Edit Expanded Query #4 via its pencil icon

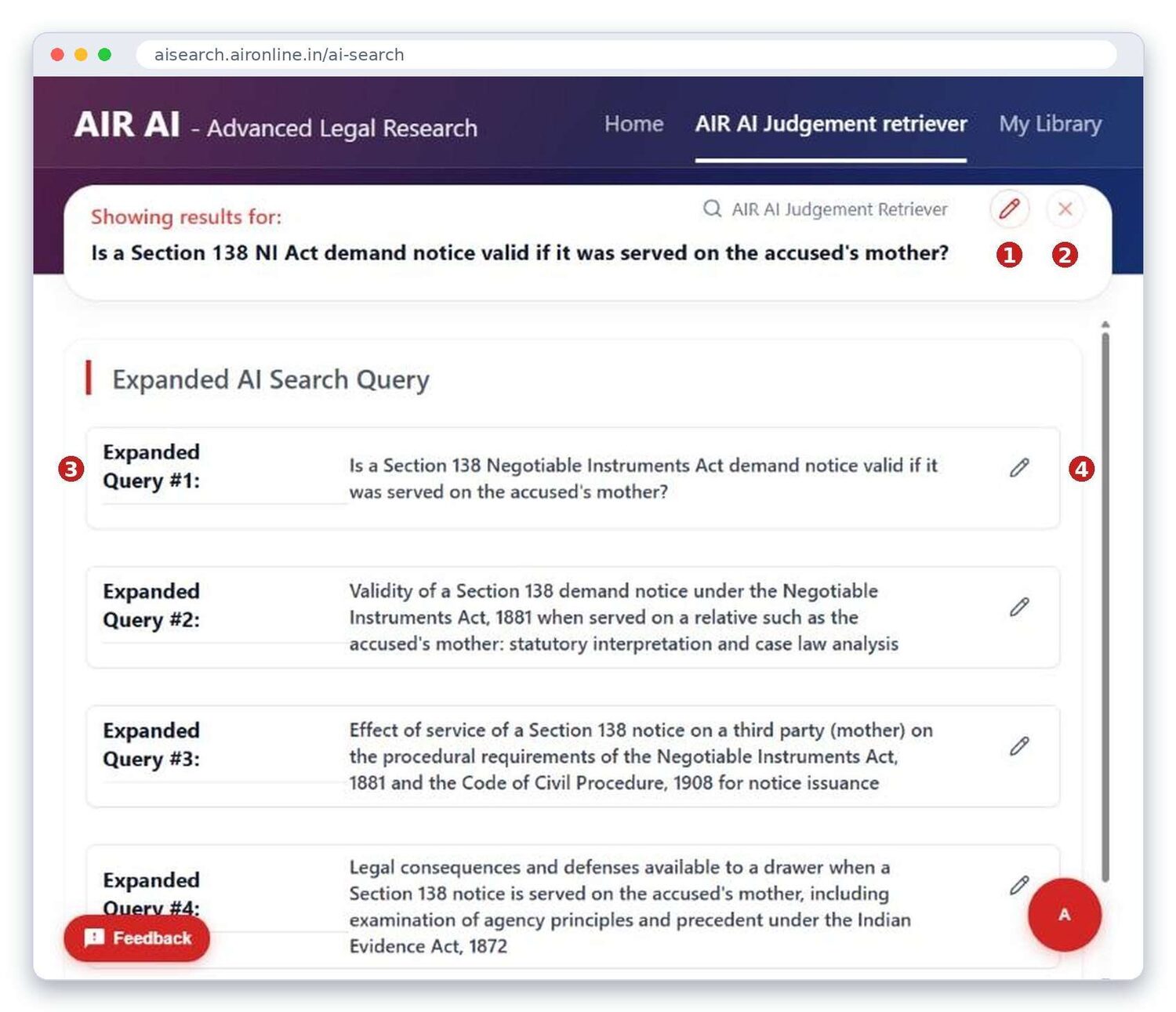pyautogui.click(x=1019, y=885)
